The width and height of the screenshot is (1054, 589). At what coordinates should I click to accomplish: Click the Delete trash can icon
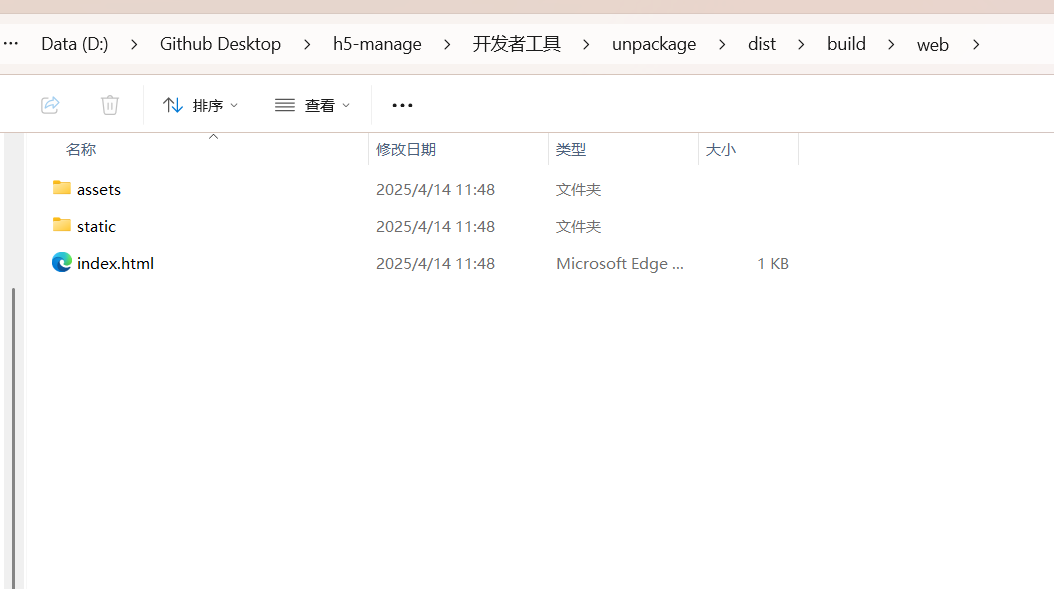pos(110,105)
